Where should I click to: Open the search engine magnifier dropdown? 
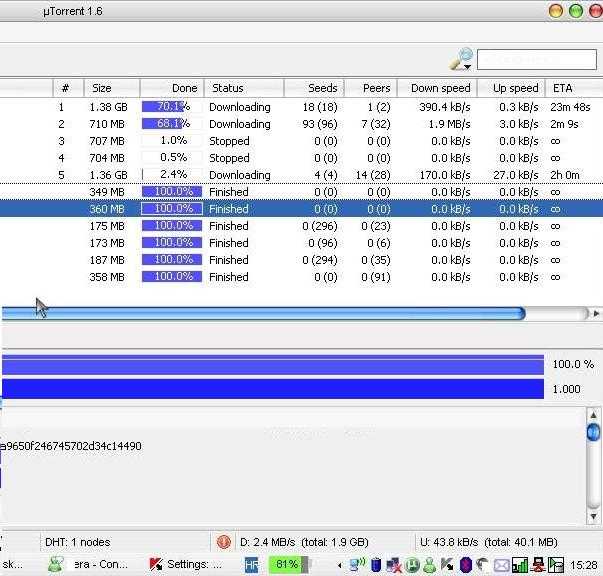461,60
